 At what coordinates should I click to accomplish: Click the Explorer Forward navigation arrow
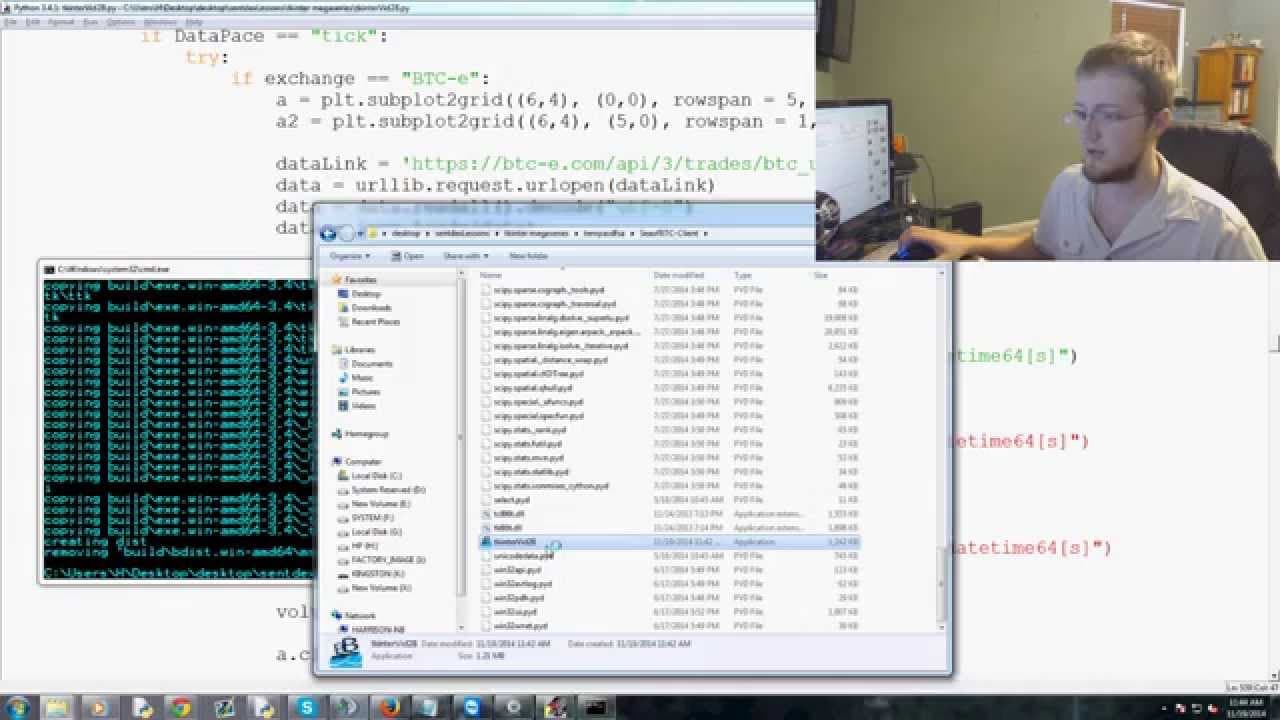tap(347, 233)
